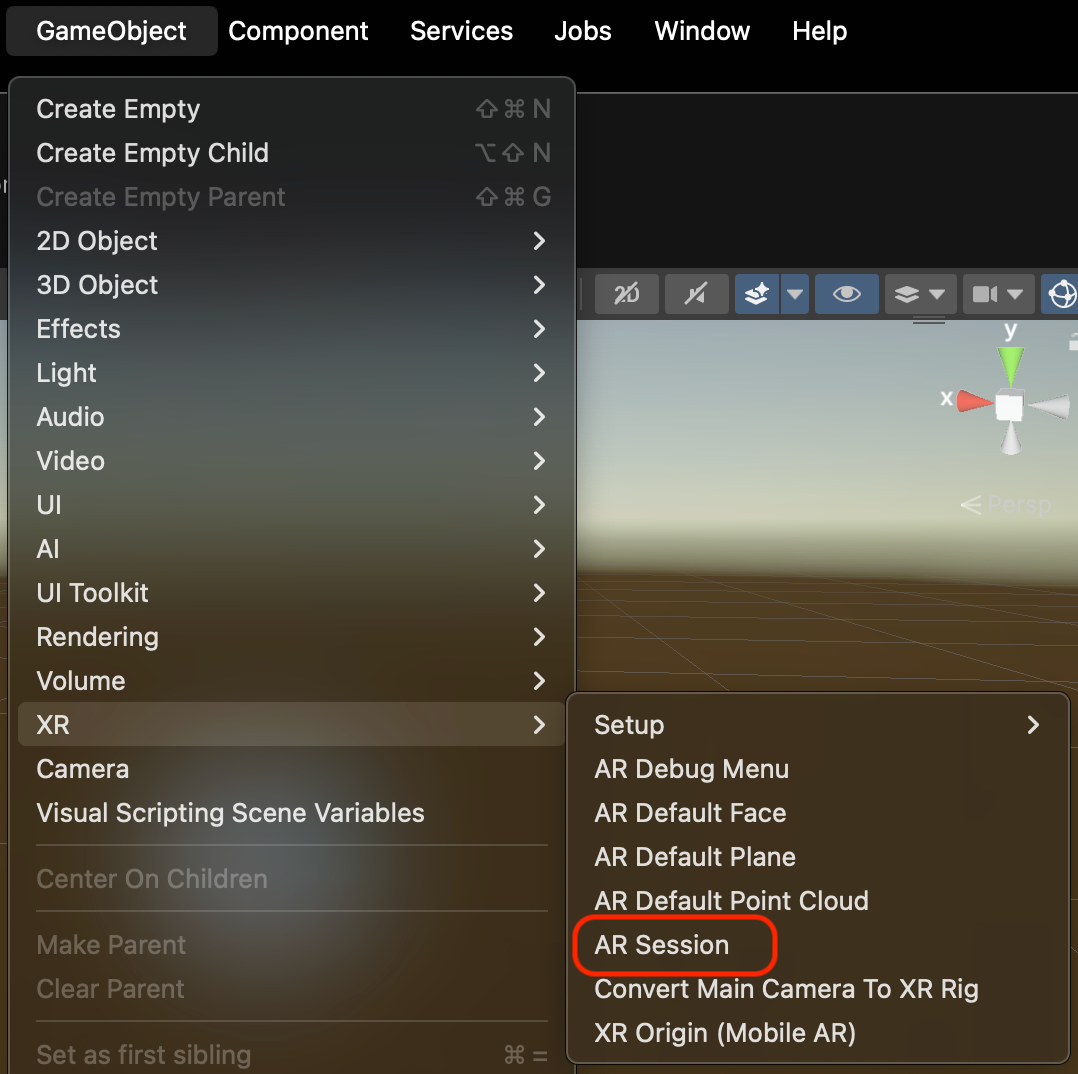Screen dimensions: 1078x1074
Task: Expand the UI submenu
Action: coord(292,505)
